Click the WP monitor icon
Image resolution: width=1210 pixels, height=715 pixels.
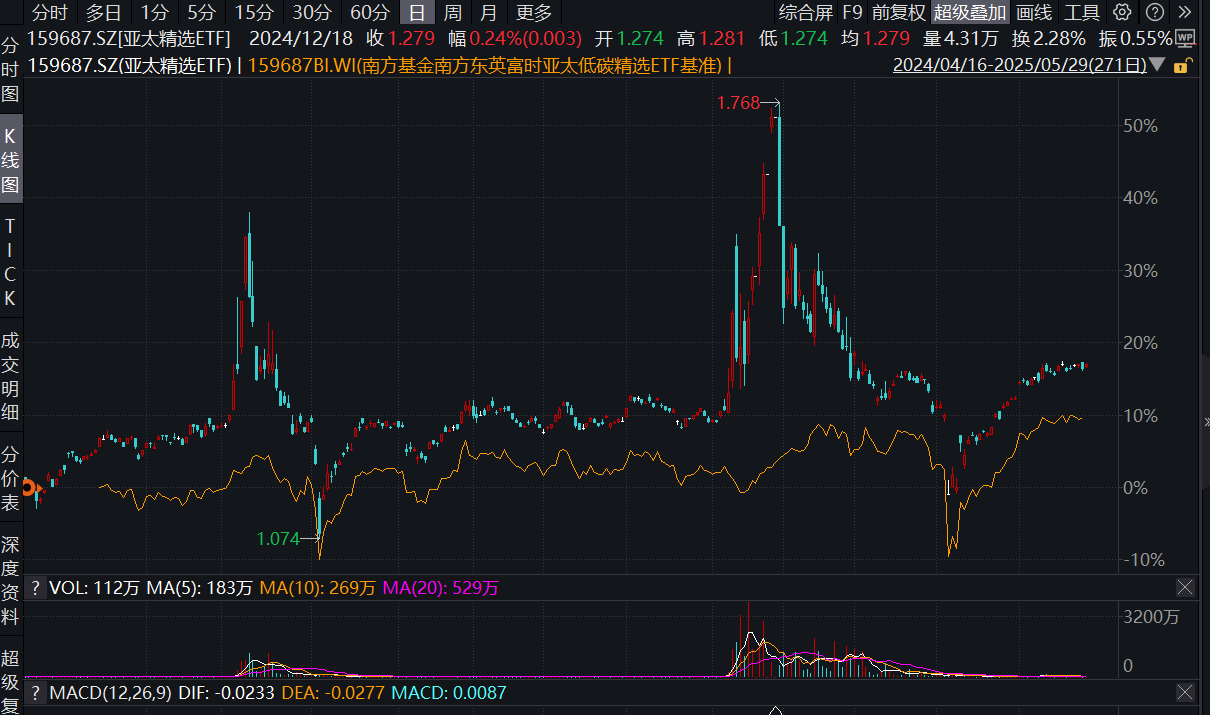(1185, 38)
